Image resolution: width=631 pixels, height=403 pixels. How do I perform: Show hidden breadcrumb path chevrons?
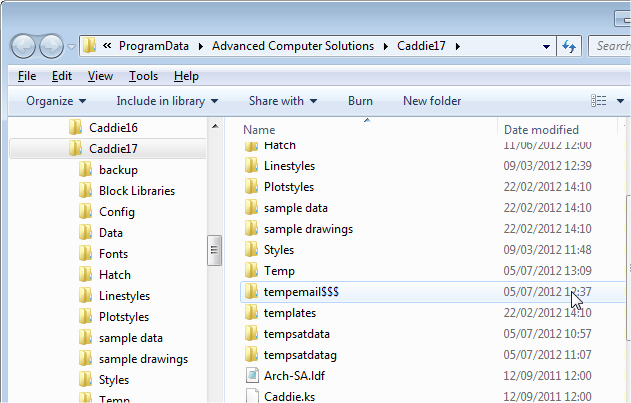click(107, 46)
